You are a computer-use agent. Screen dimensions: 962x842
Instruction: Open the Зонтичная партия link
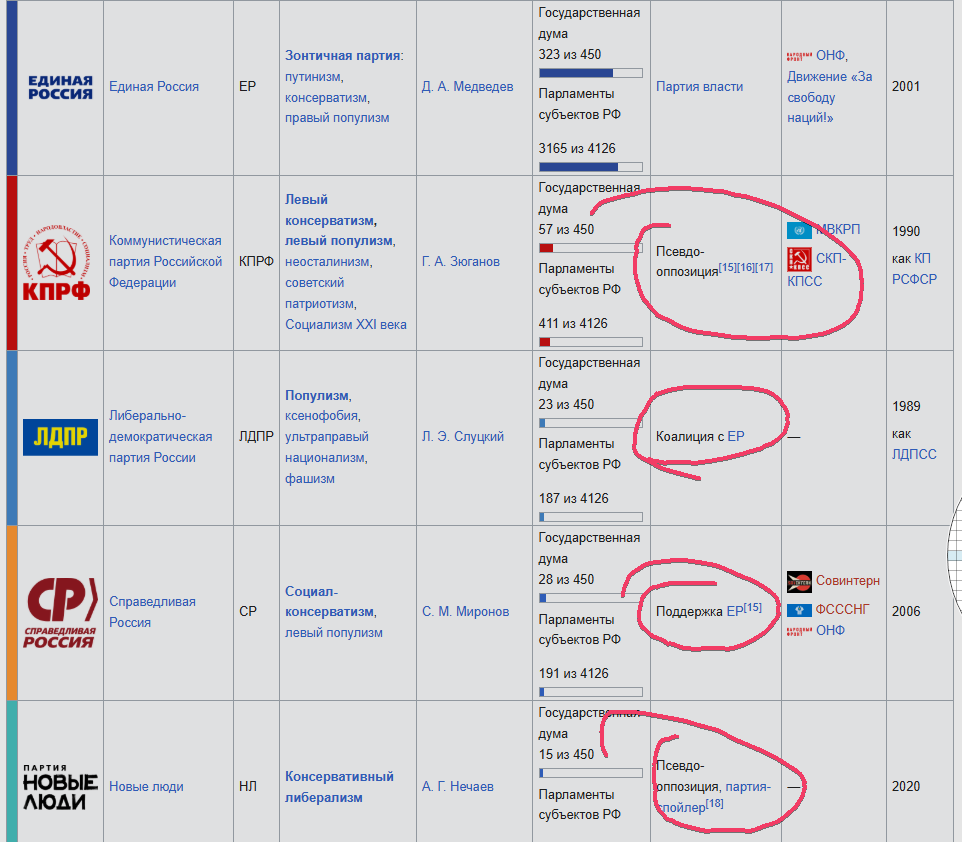point(342,56)
